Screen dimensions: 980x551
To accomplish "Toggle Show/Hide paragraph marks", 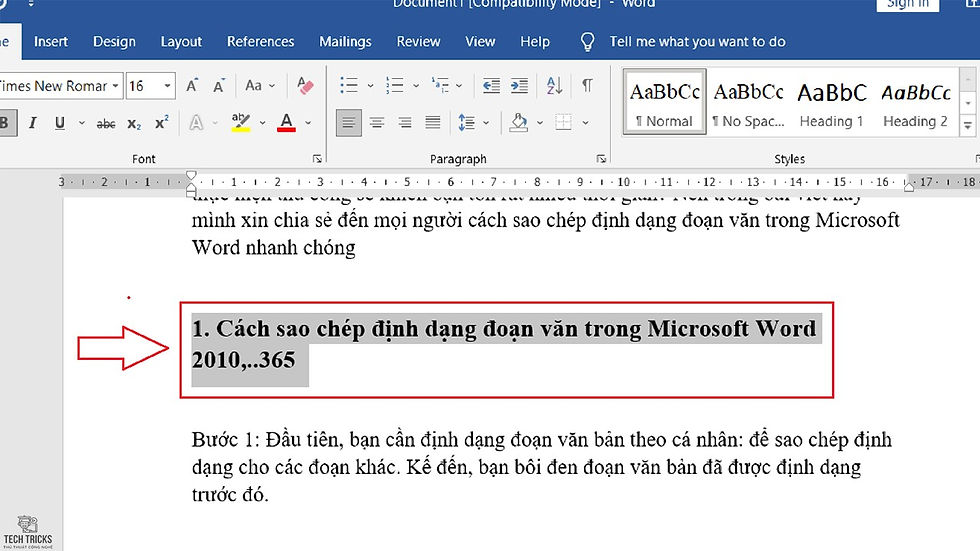I will 587,86.
